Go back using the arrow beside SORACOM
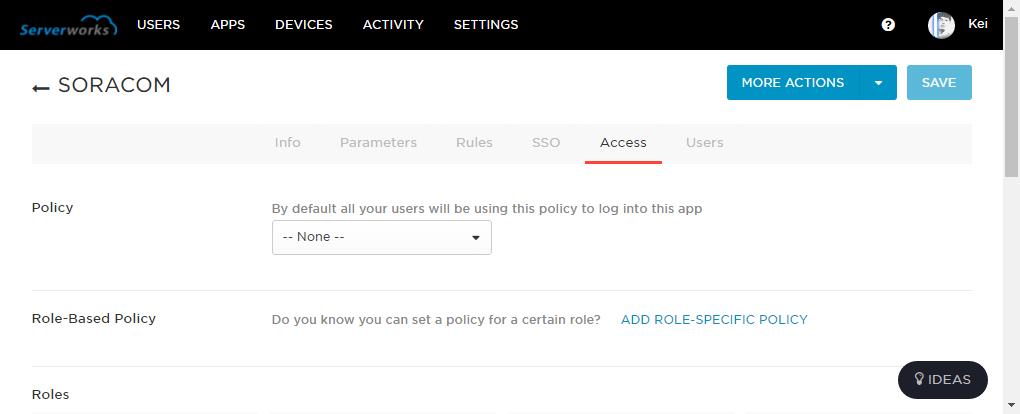 tap(40, 87)
